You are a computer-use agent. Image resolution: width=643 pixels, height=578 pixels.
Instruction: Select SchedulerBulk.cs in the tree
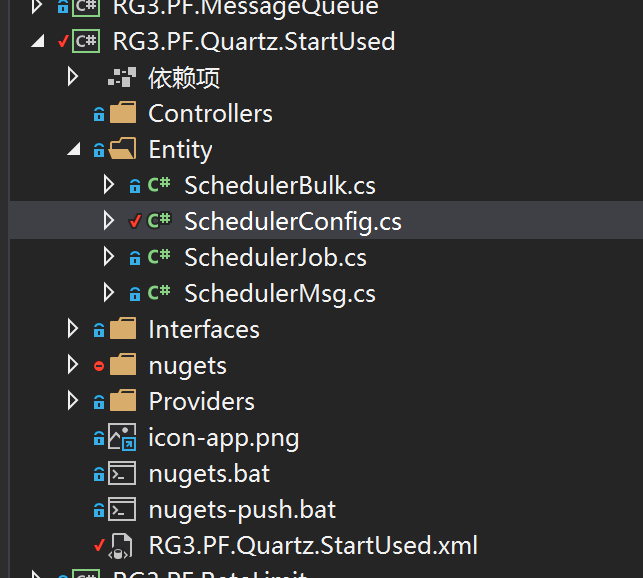click(x=280, y=185)
